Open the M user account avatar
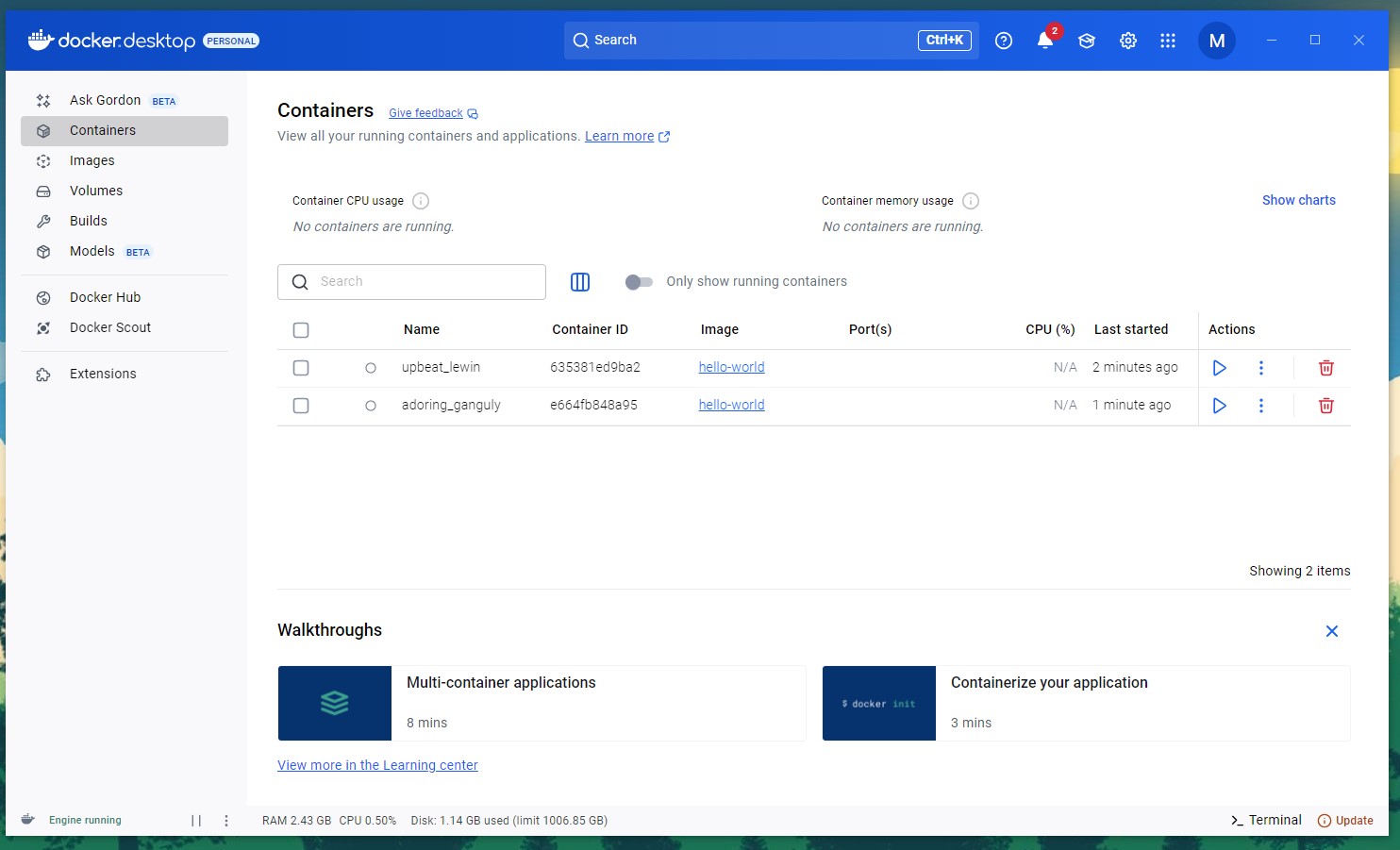Image resolution: width=1400 pixels, height=850 pixels. [x=1217, y=41]
